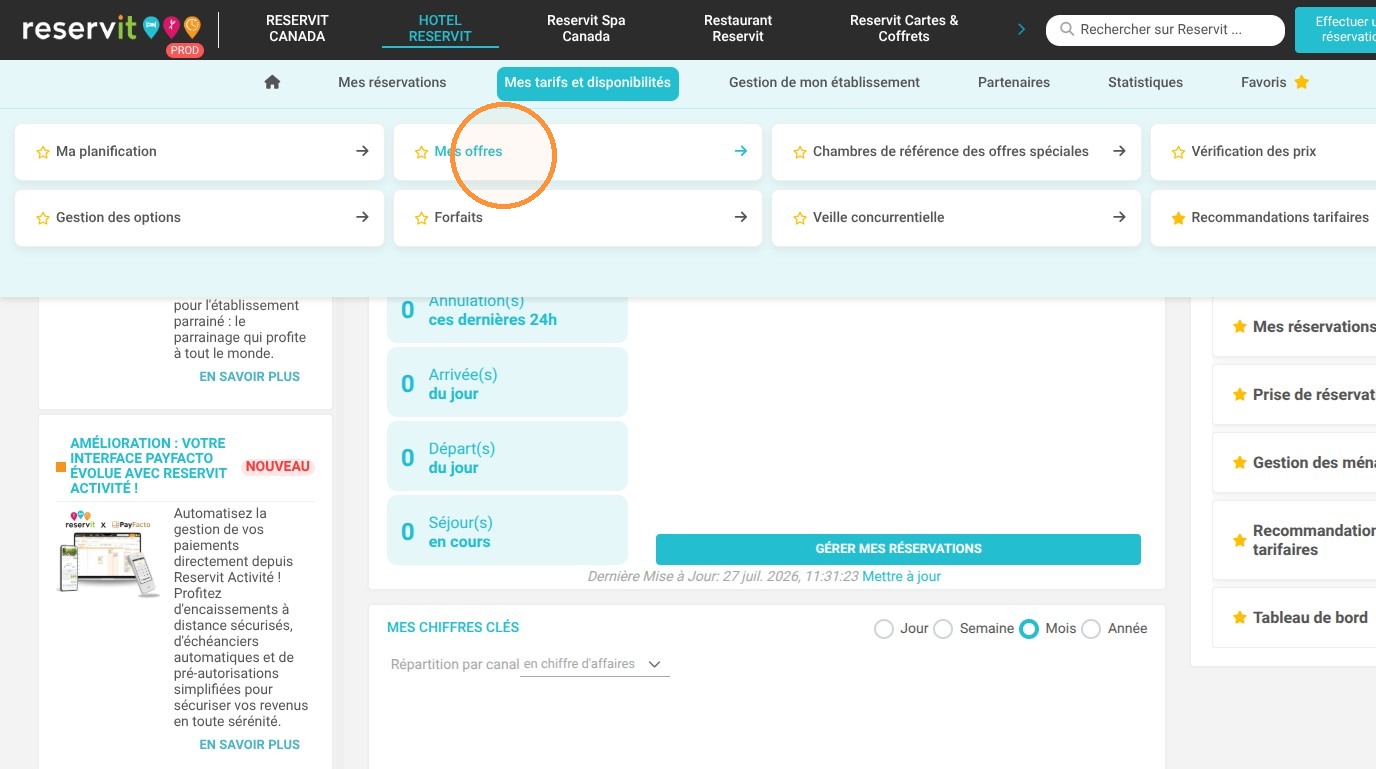The height and width of the screenshot is (769, 1376).
Task: Click EN SAVOIR PLUS under the parrainage article
Action: 250,377
